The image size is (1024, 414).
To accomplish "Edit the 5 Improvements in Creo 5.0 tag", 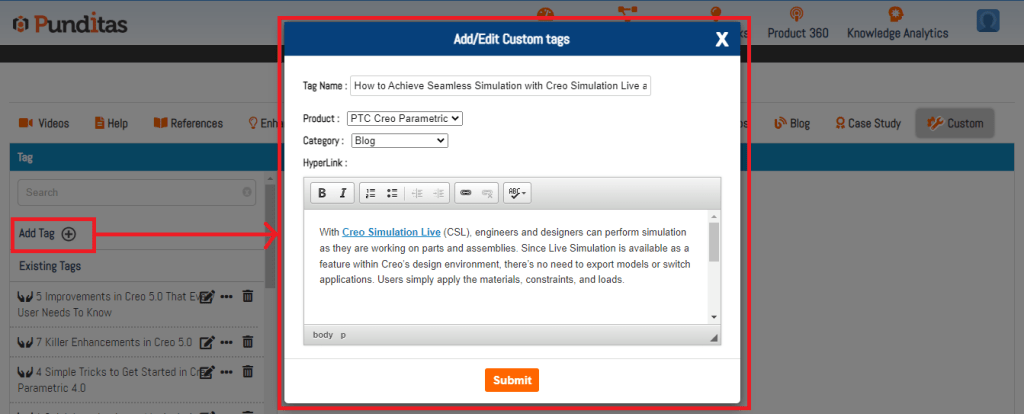I will tap(208, 297).
